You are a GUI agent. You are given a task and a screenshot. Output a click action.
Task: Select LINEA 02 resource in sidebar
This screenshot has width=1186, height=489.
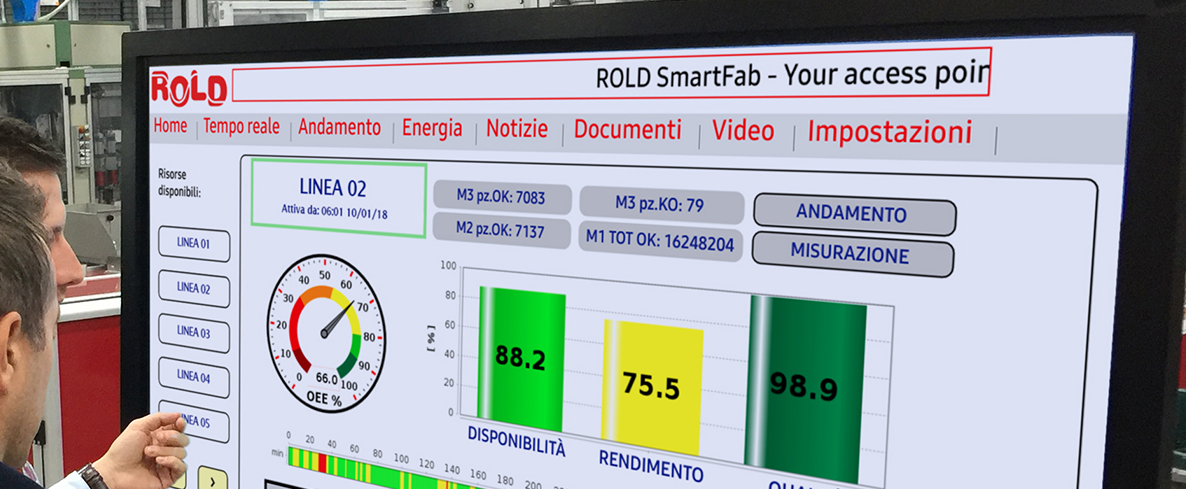(x=194, y=288)
